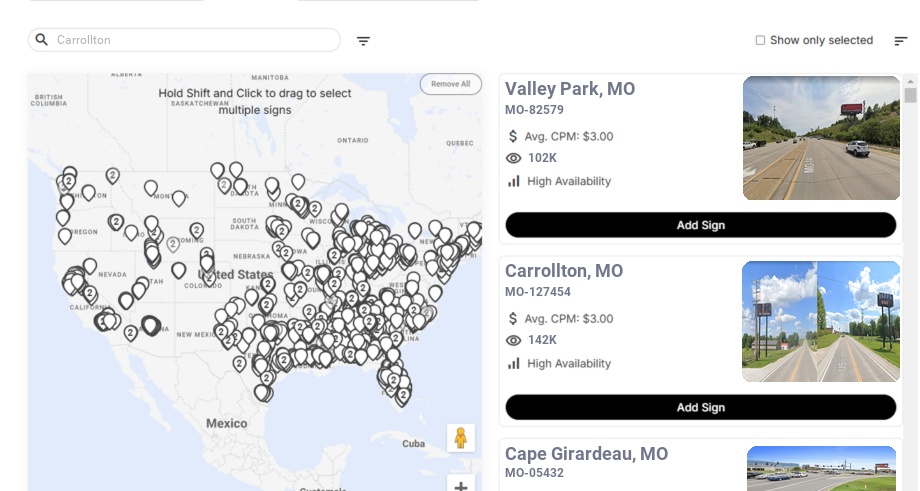
Task: Zoom in the map with plus button
Action: point(461,485)
